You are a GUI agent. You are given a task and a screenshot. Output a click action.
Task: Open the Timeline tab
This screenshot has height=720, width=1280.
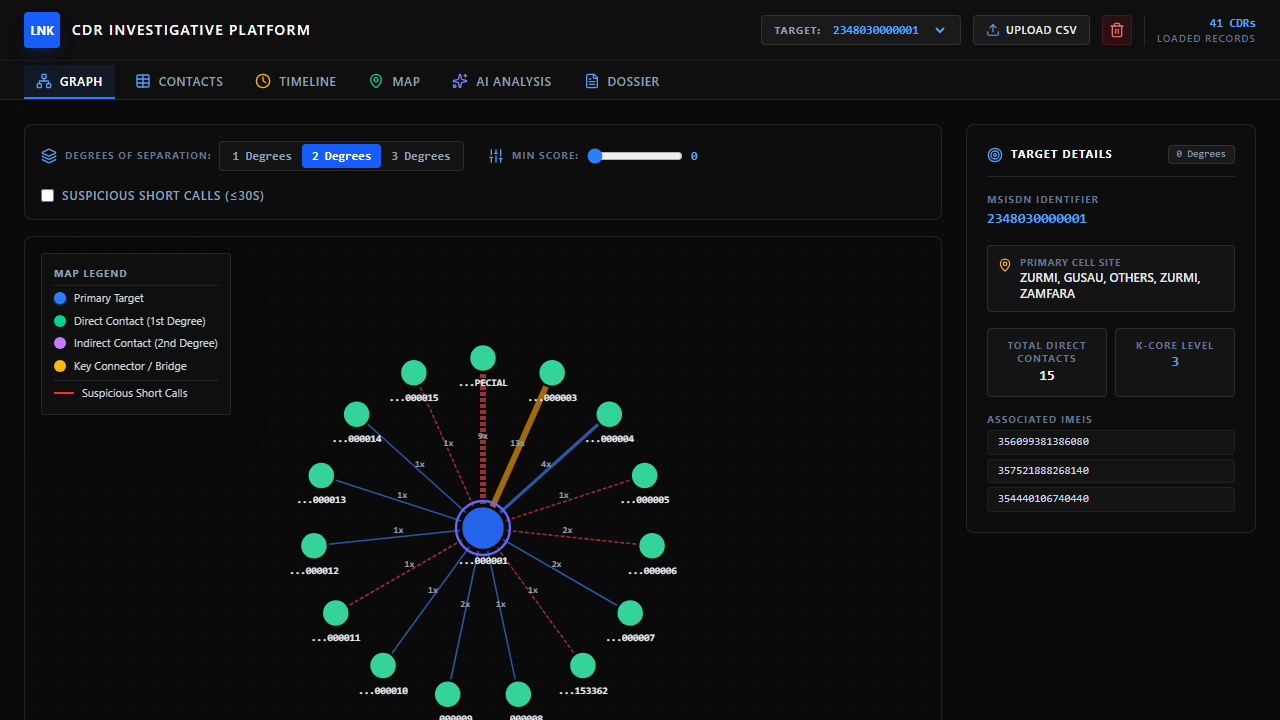pyautogui.click(x=296, y=82)
